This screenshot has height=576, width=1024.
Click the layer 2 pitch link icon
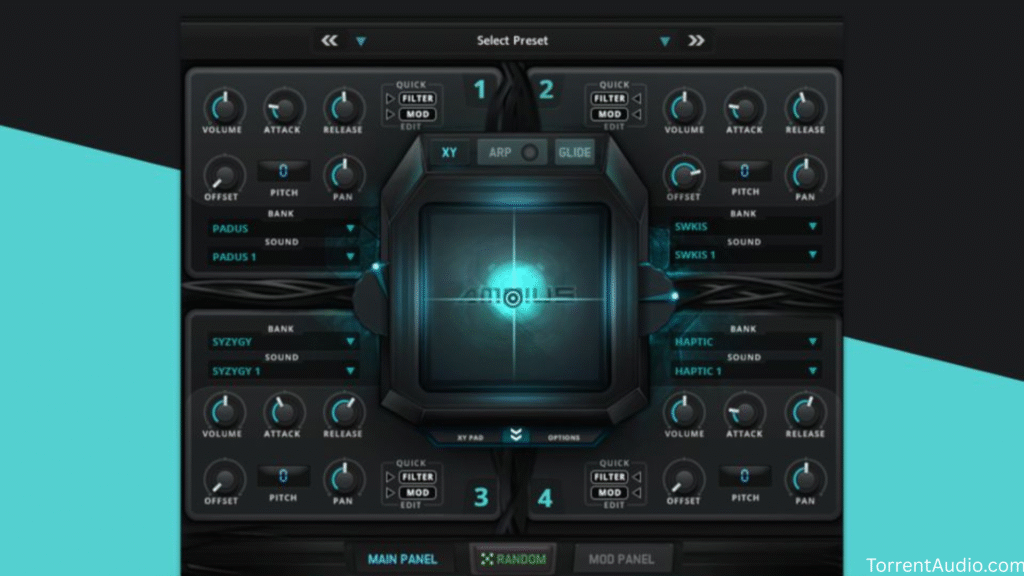coord(745,171)
